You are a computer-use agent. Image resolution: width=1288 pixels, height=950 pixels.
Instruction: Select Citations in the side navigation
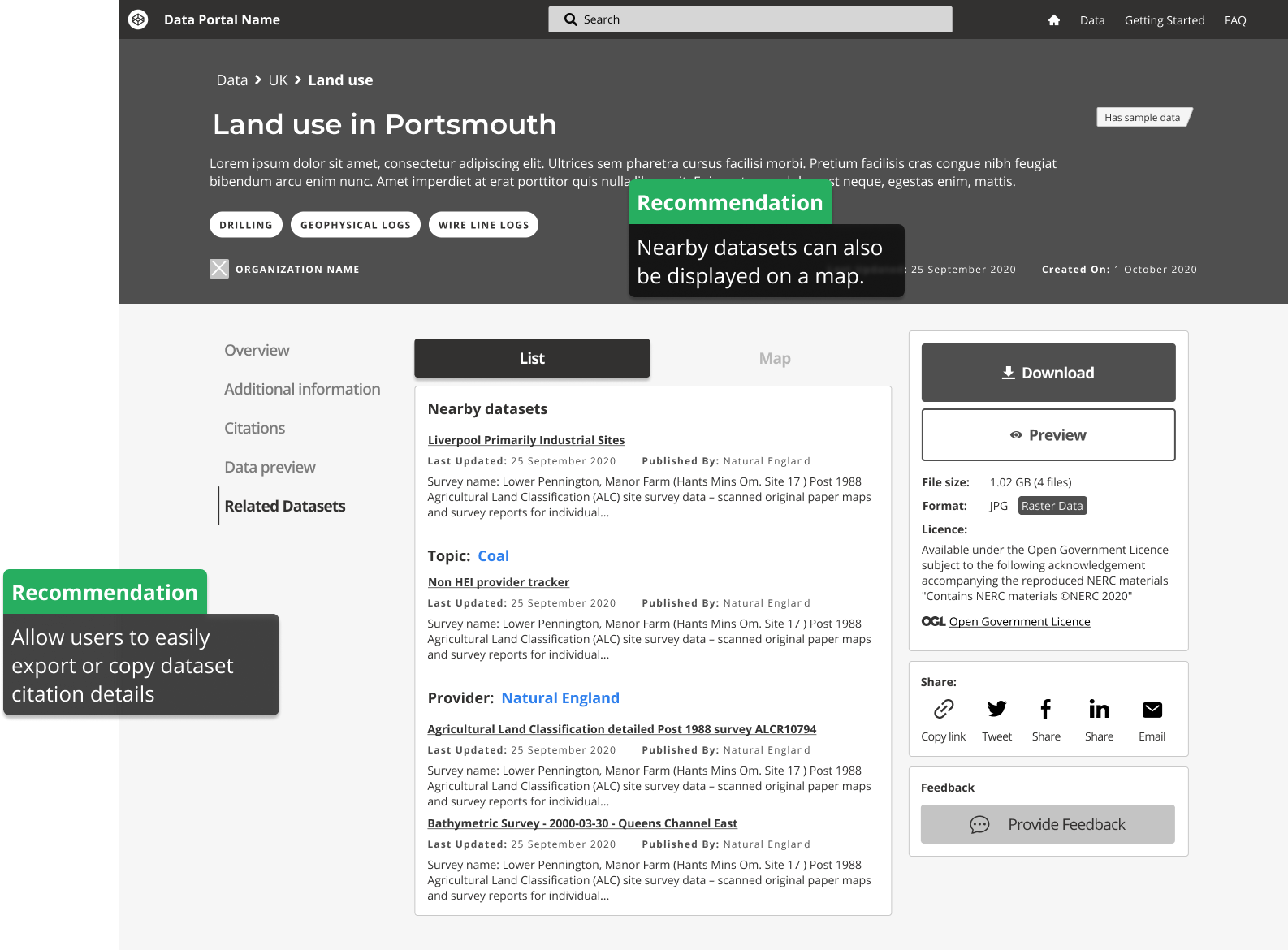[x=254, y=428]
